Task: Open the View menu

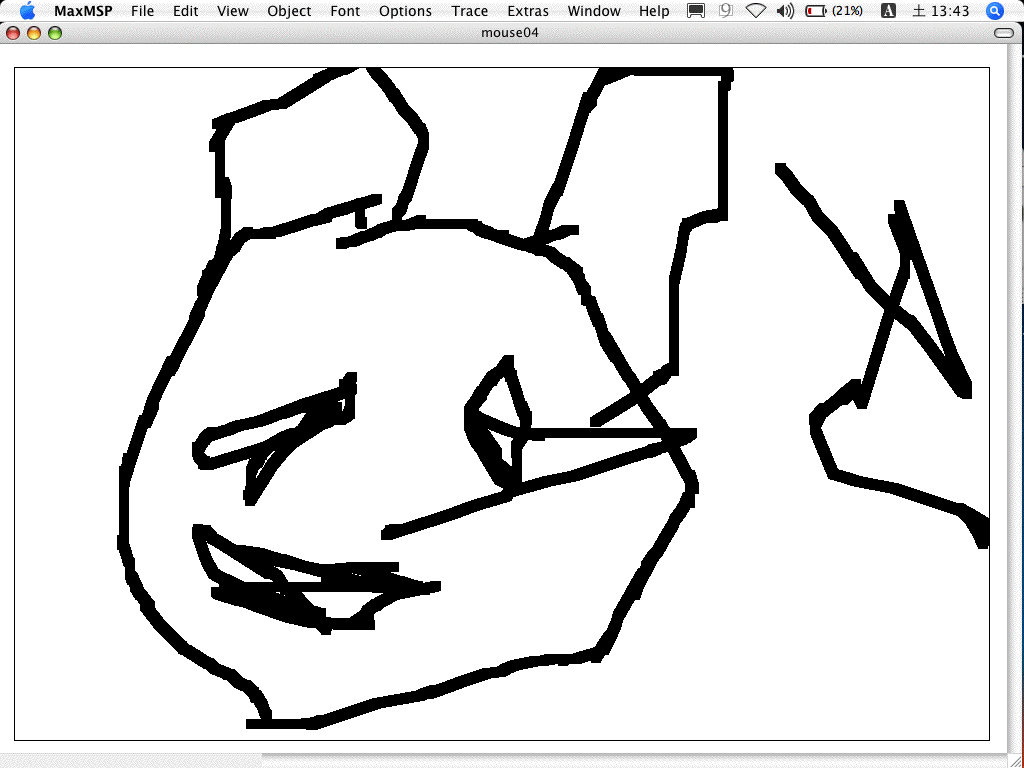Action: 232,11
